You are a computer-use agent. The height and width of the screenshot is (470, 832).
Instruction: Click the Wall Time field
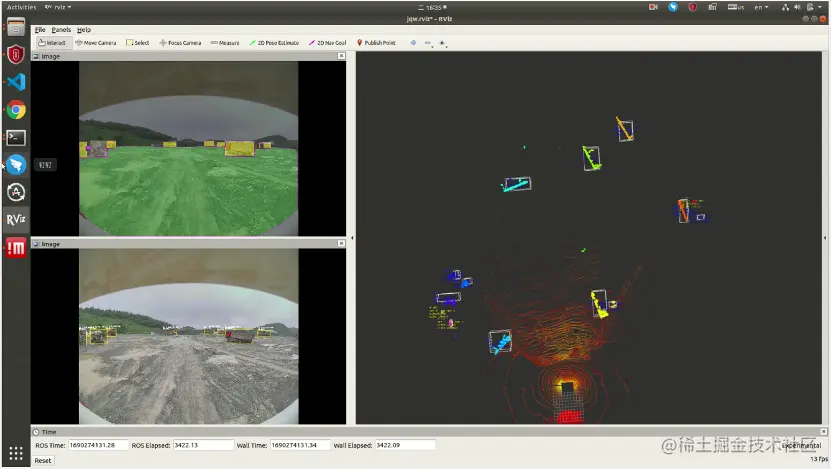[300, 445]
